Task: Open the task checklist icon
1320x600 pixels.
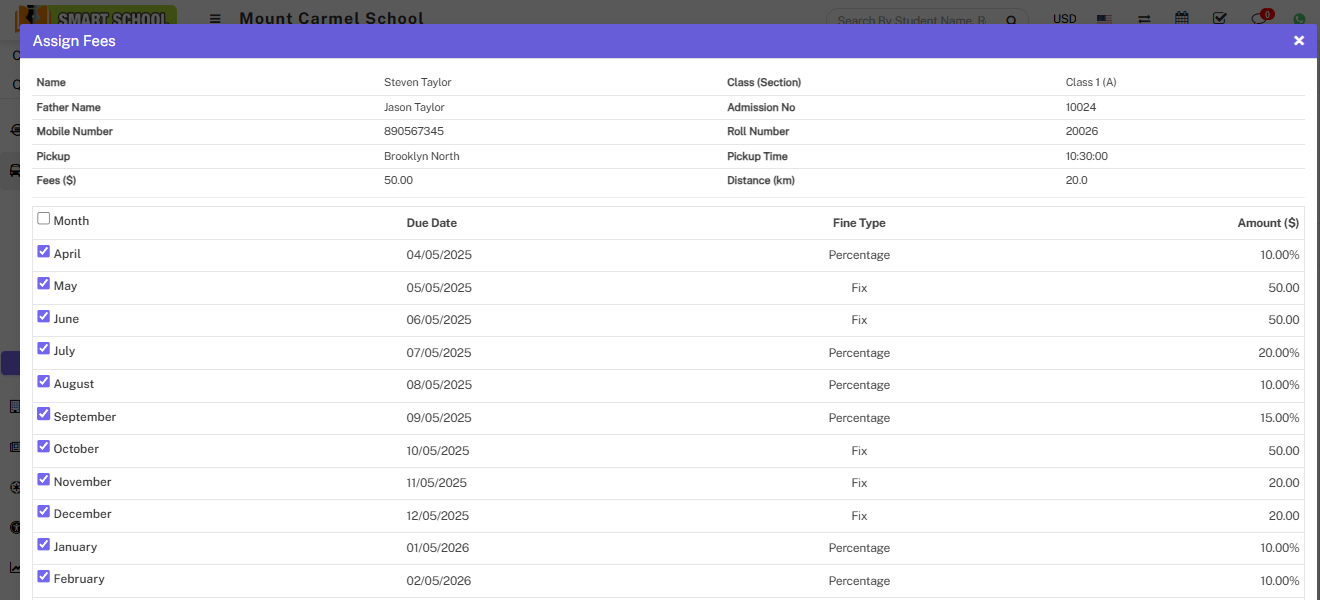Action: (x=1220, y=19)
